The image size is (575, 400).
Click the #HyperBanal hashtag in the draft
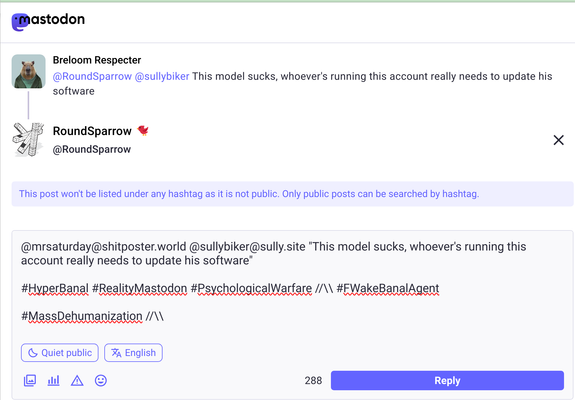pos(55,288)
